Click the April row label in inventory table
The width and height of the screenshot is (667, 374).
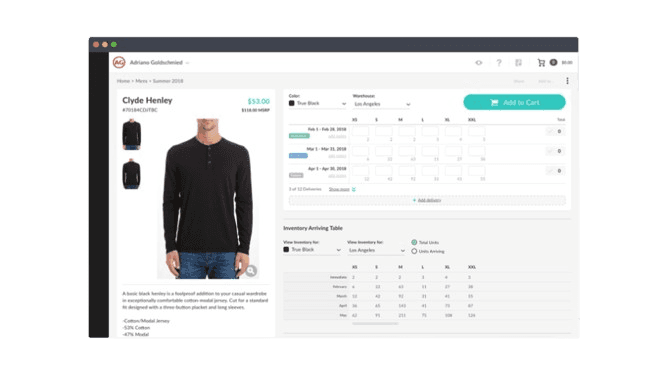343,306
